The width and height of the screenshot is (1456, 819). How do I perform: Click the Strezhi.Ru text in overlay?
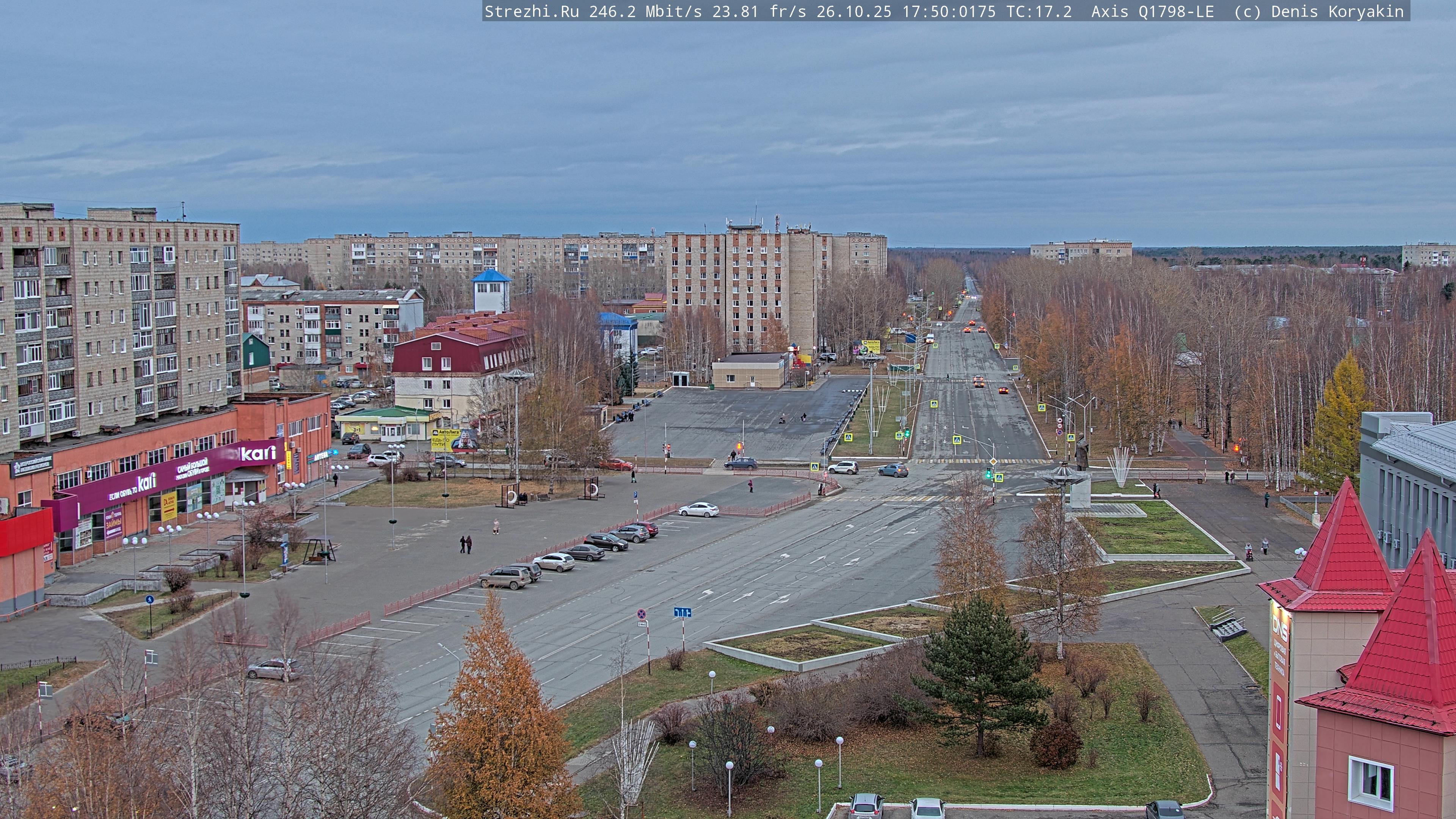click(x=531, y=11)
